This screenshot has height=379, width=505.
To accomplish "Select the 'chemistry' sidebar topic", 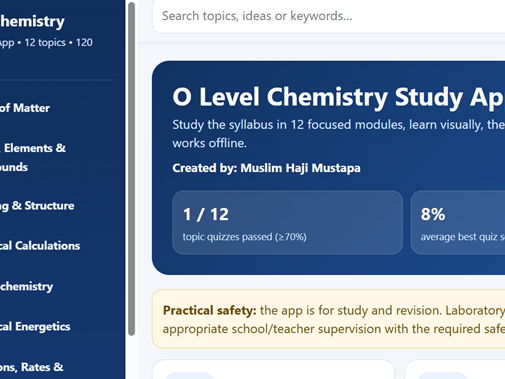I will 26,286.
